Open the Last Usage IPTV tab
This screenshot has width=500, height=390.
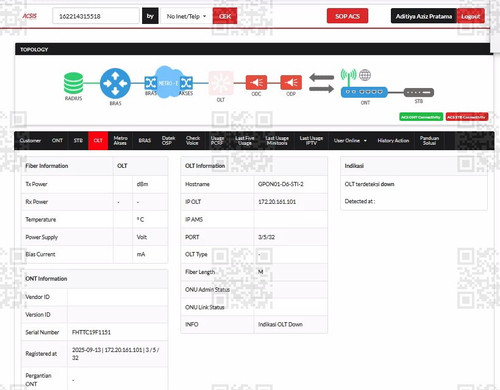(x=311, y=141)
